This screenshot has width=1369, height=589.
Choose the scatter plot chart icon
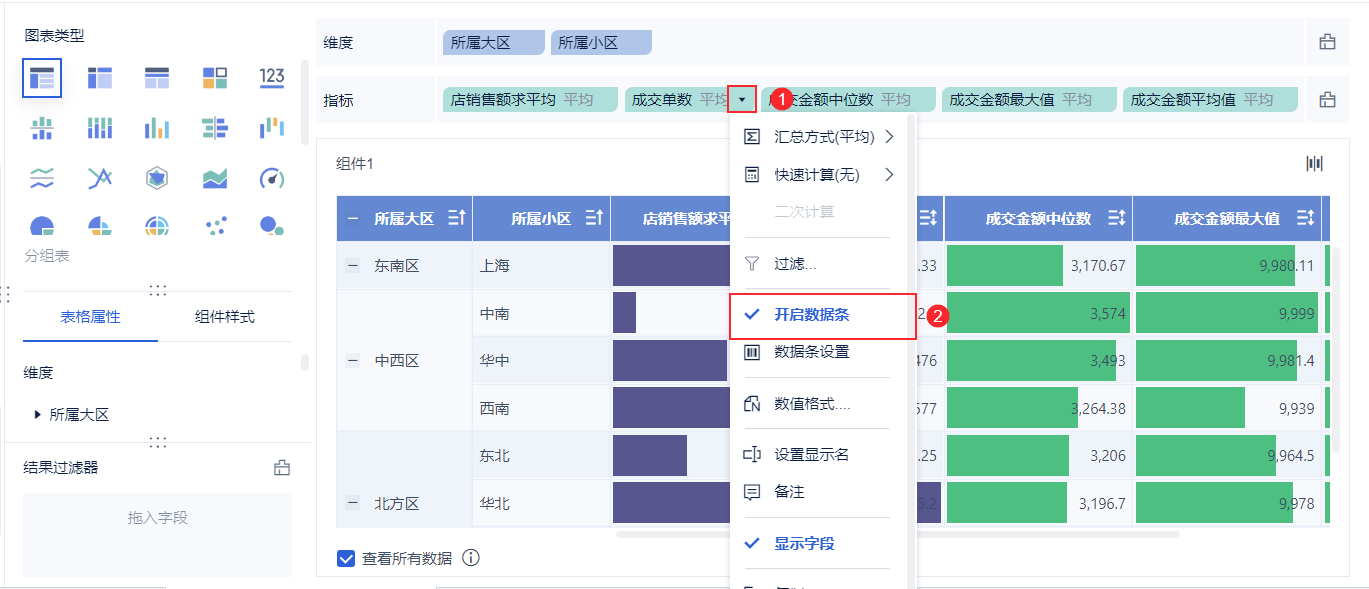215,227
